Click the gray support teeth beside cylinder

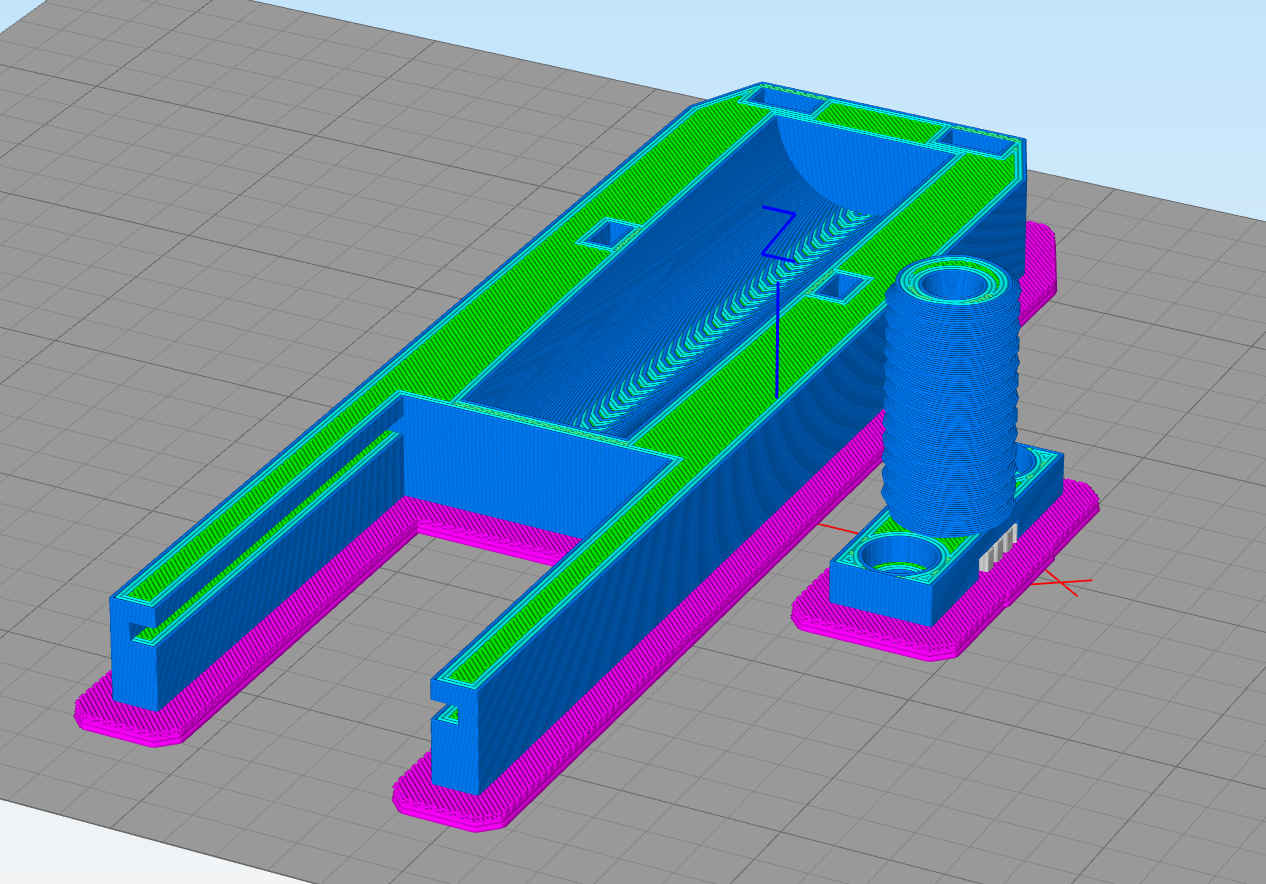tap(997, 549)
